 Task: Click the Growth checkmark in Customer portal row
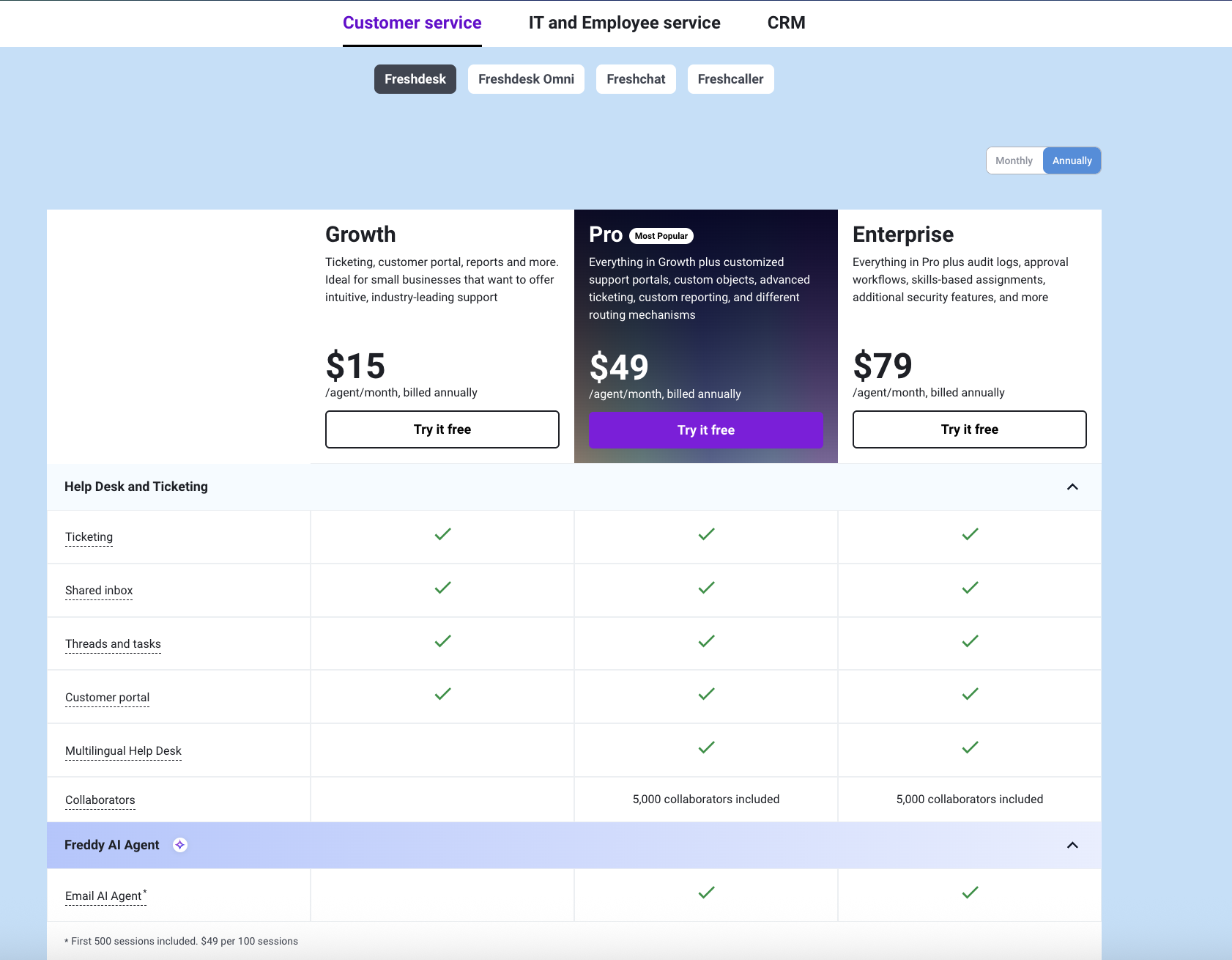click(442, 694)
